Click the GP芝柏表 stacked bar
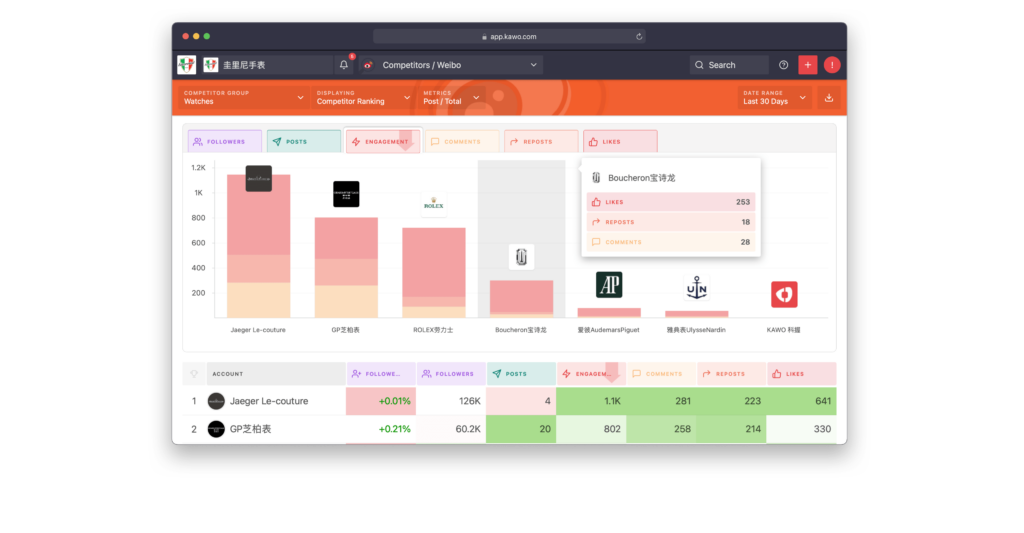Image resolution: width=1024 pixels, height=533 pixels. [346, 268]
